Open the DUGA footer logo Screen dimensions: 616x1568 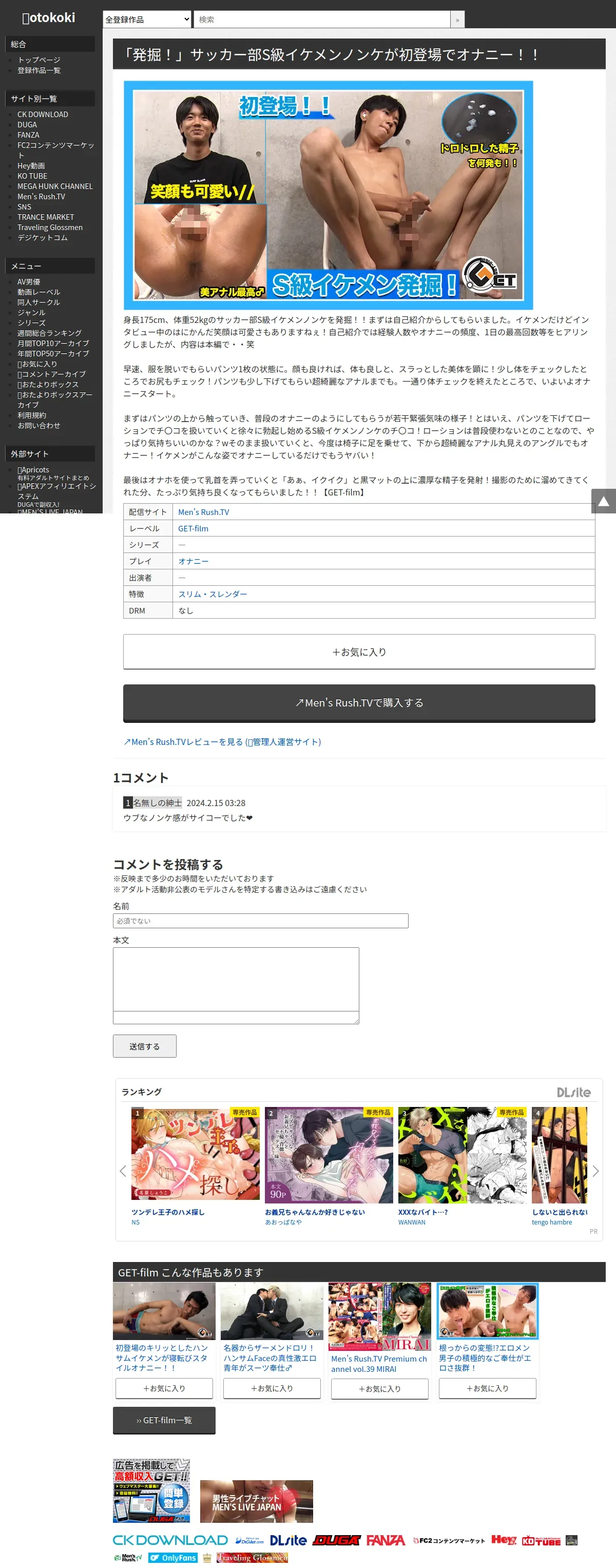coord(337,1540)
